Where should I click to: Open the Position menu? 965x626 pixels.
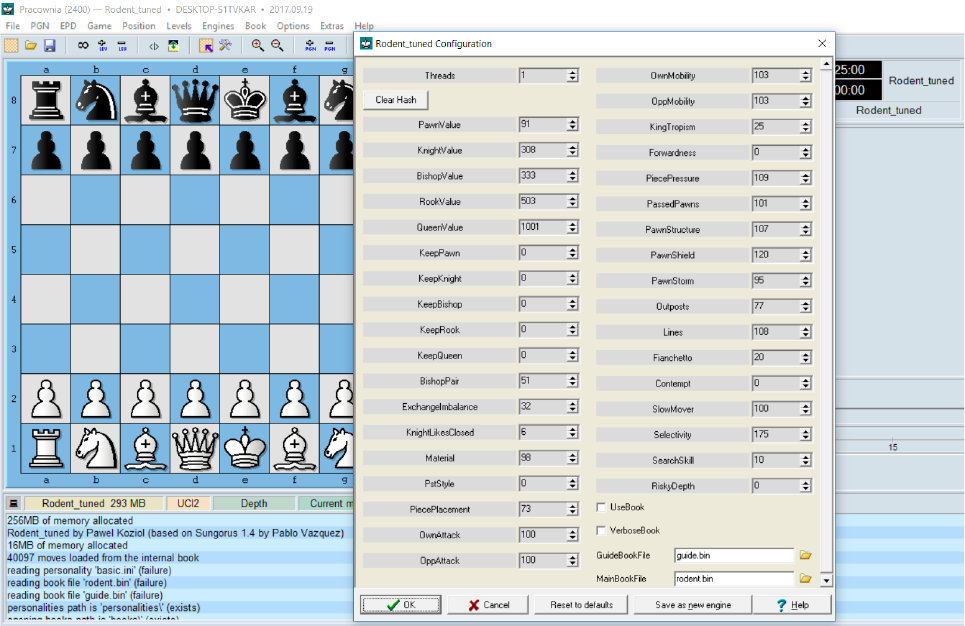click(x=138, y=26)
